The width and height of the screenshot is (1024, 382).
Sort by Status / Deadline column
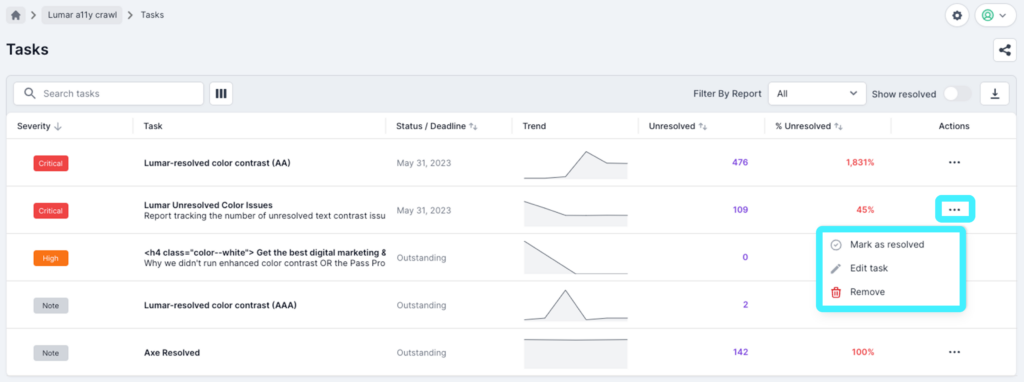[437, 126]
